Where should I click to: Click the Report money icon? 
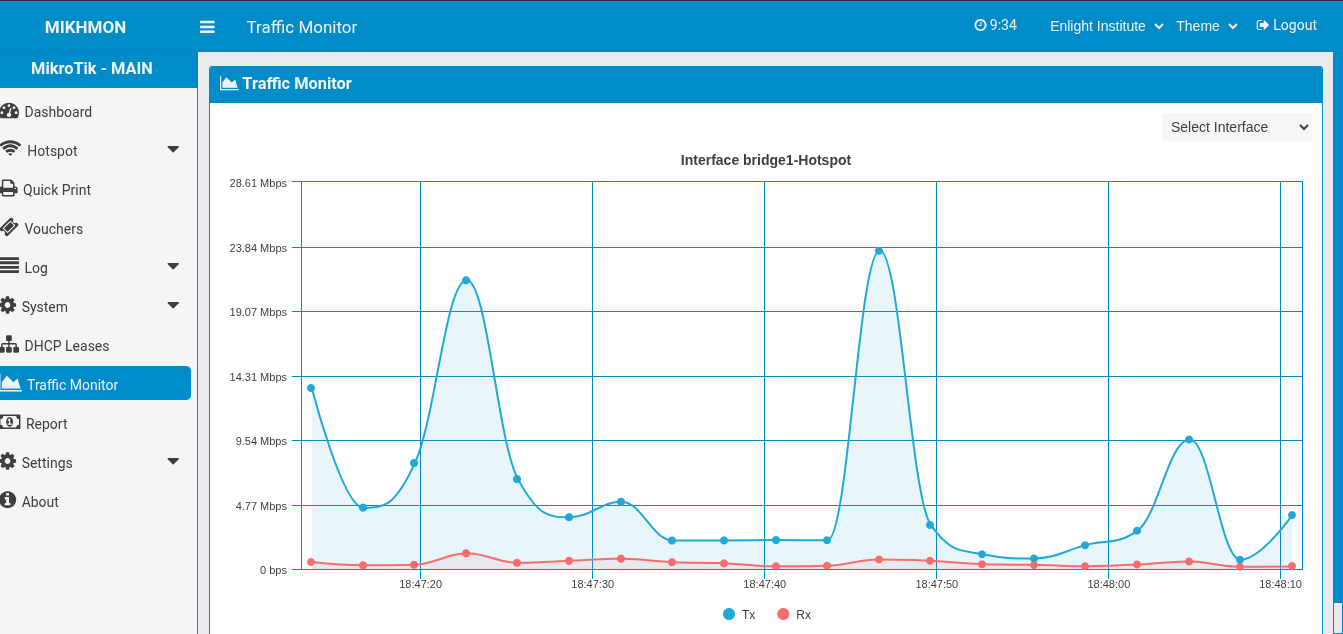click(x=10, y=422)
